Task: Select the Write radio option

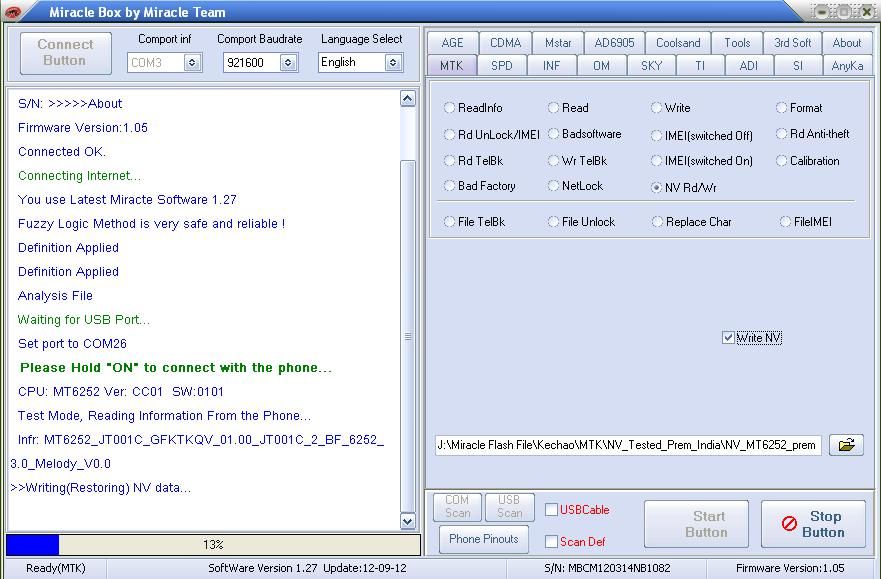Action: pyautogui.click(x=656, y=107)
